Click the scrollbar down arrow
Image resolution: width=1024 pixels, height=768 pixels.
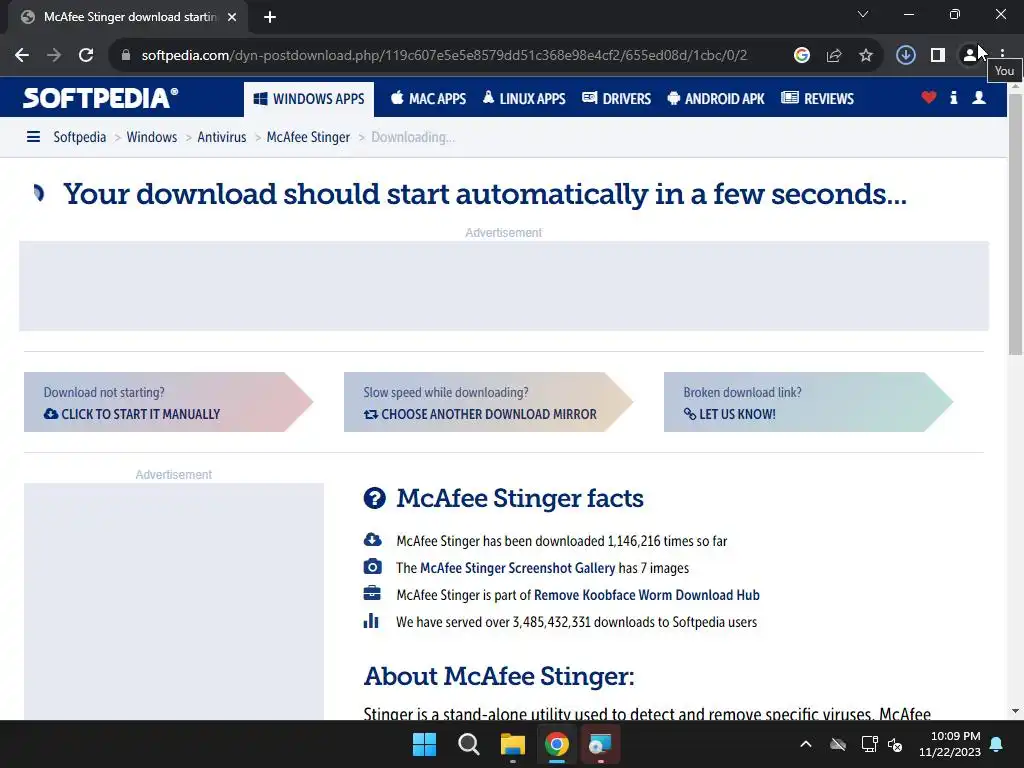[1015, 711]
